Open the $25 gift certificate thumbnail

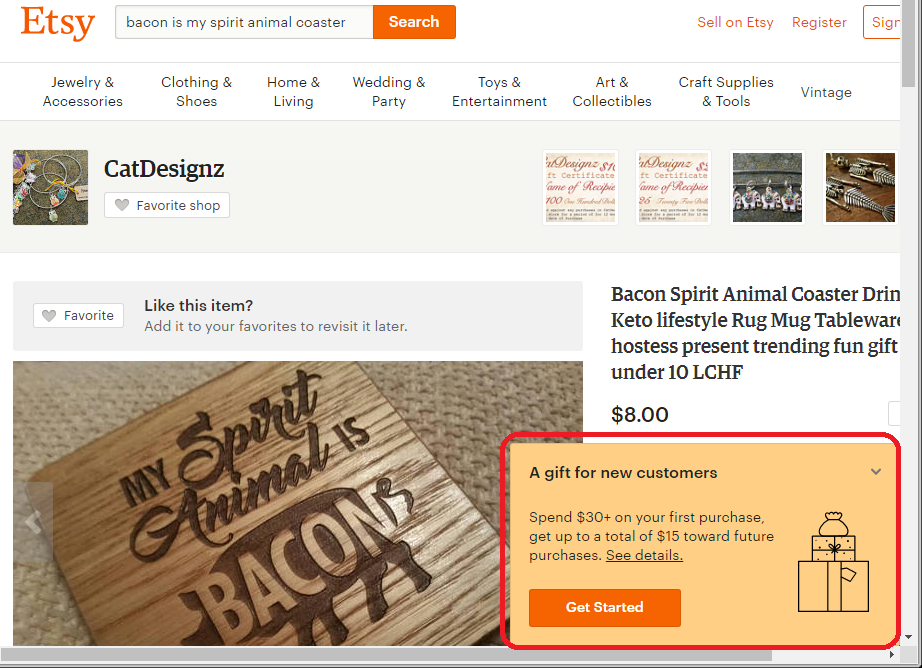pos(673,188)
